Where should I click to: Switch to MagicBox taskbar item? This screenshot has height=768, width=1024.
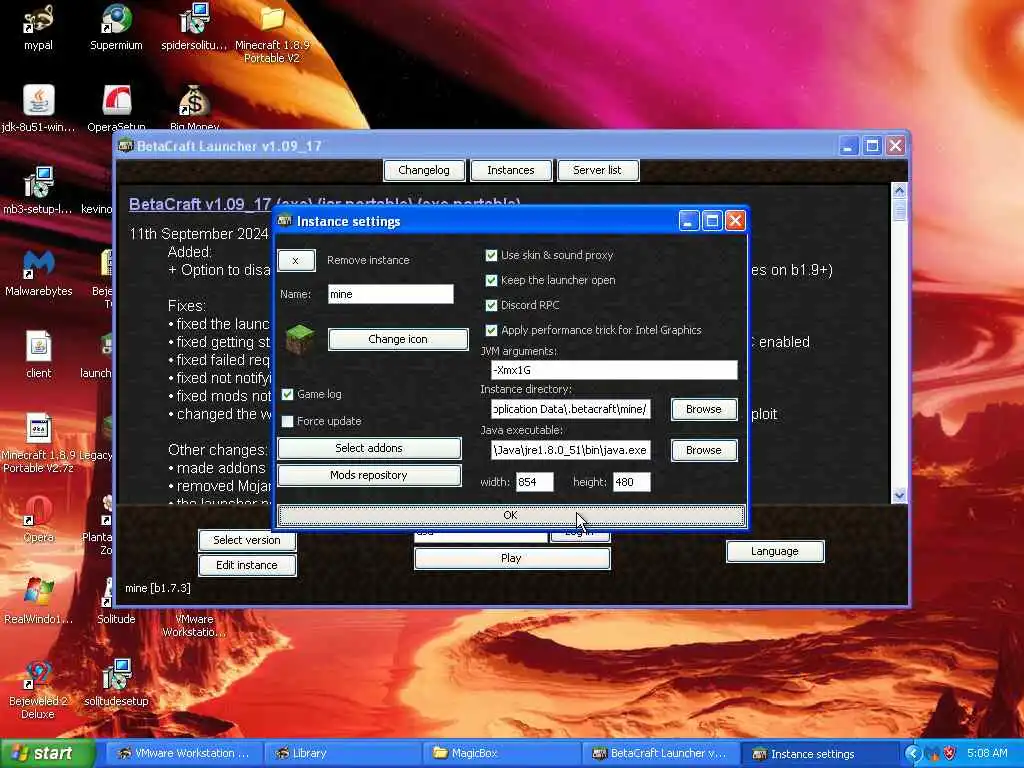pyautogui.click(x=501, y=753)
